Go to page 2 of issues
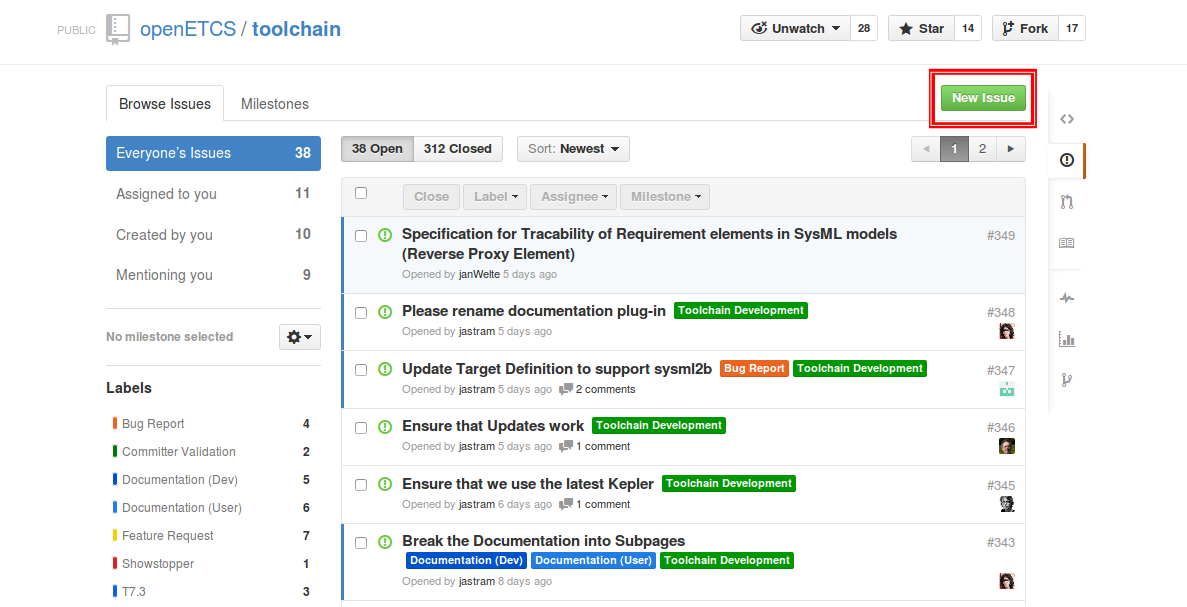Screen dimensions: 1187x607 click(982, 149)
